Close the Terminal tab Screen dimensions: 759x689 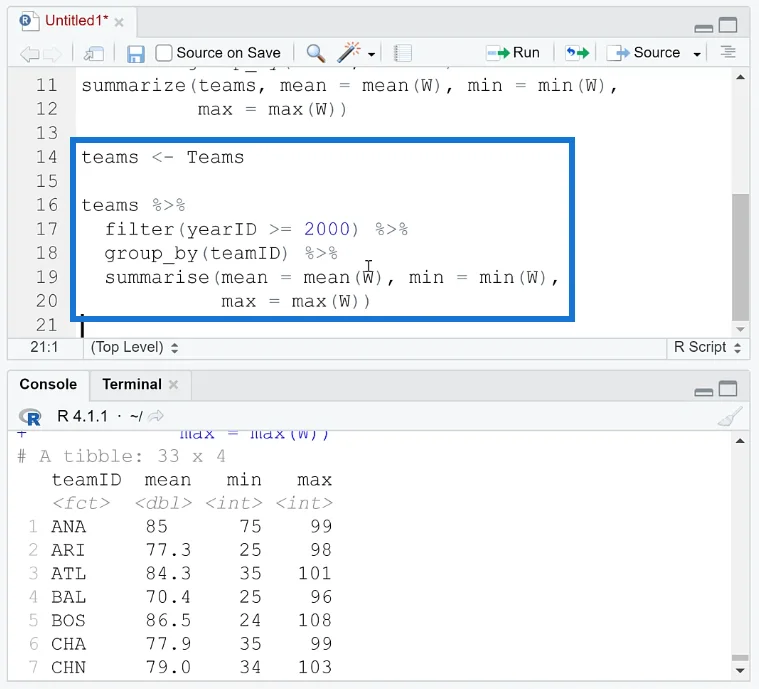point(173,384)
